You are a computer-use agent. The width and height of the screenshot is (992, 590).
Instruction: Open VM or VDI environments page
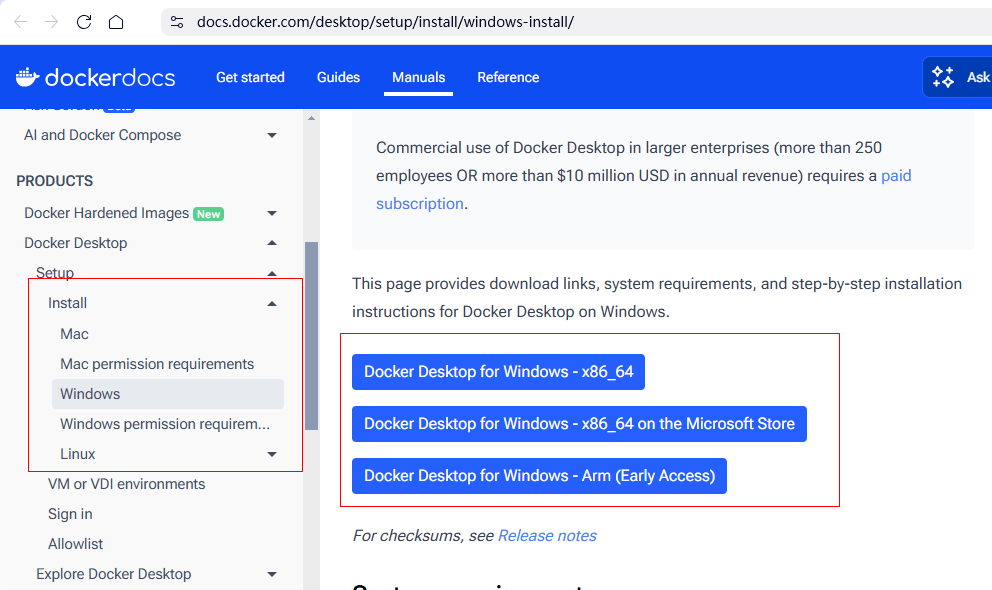tap(127, 484)
